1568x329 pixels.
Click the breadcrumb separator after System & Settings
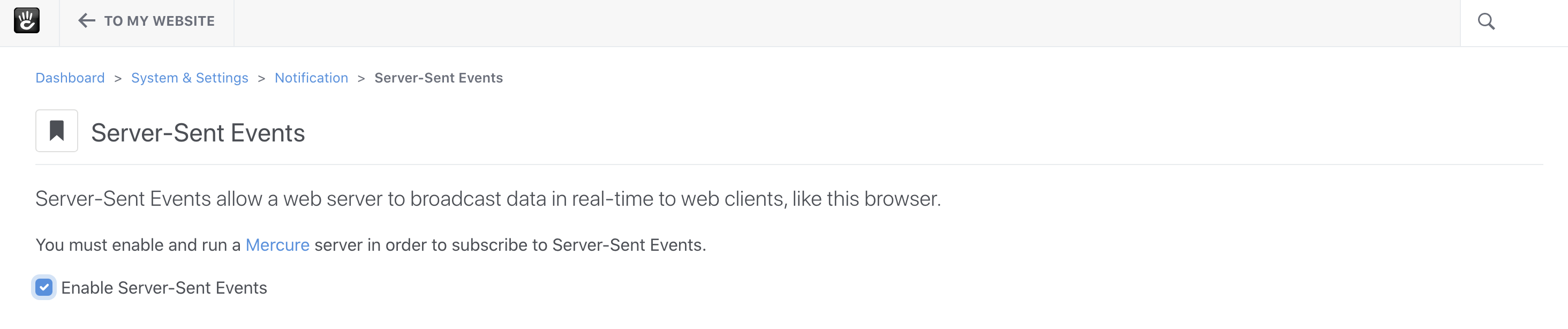tap(262, 79)
